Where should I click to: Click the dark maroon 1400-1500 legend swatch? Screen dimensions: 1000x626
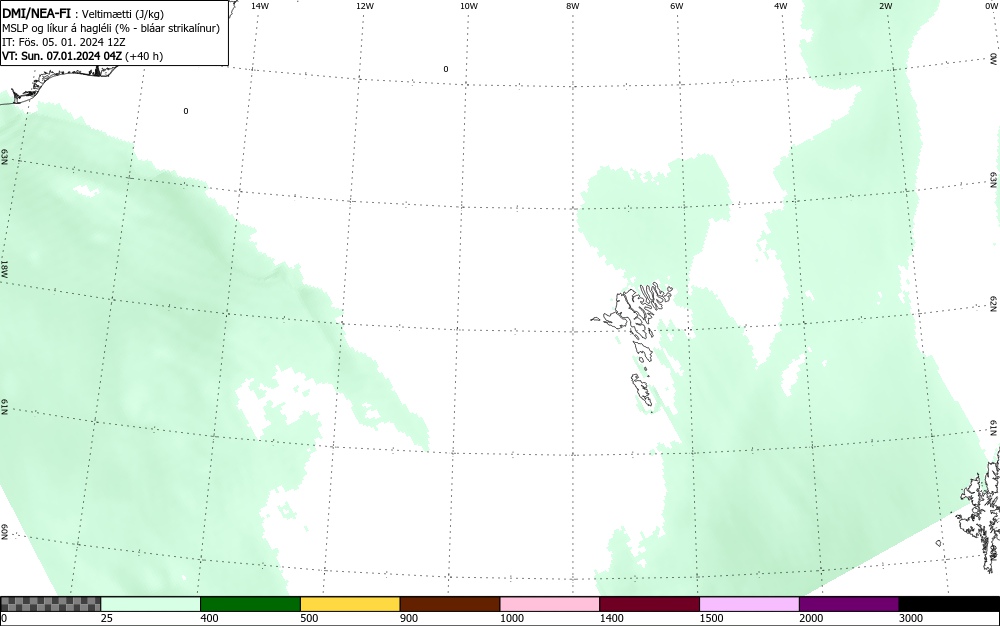[x=649, y=604]
